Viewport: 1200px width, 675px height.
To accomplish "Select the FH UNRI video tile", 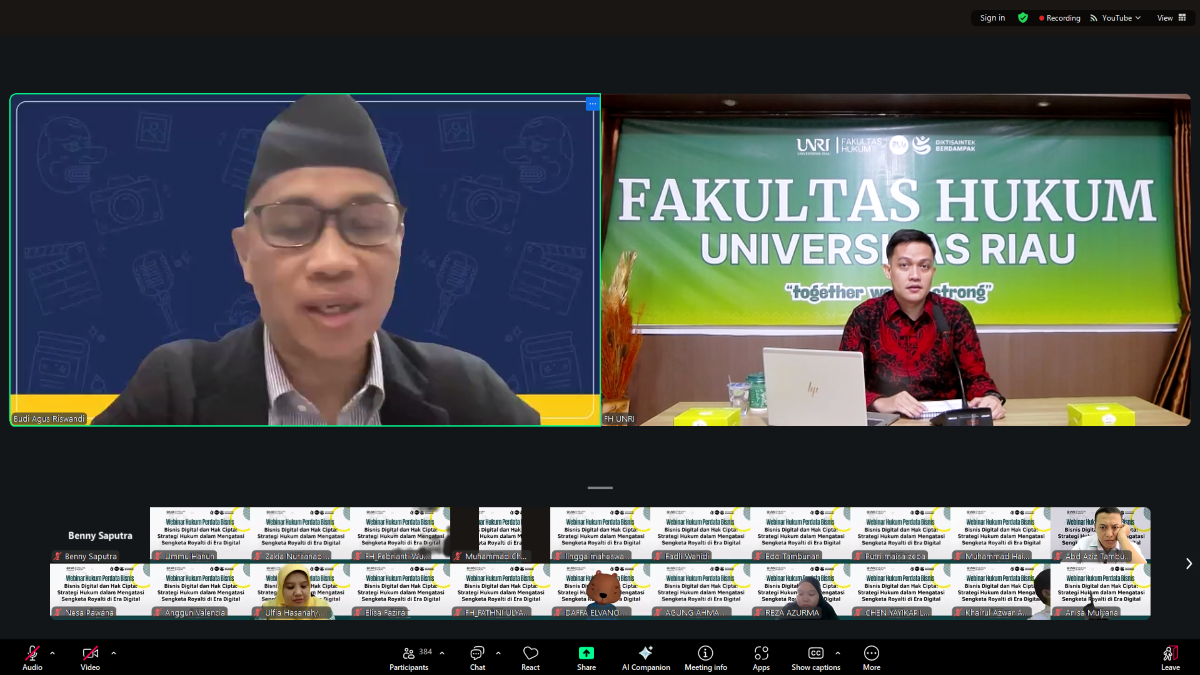I will pyautogui.click(x=896, y=260).
